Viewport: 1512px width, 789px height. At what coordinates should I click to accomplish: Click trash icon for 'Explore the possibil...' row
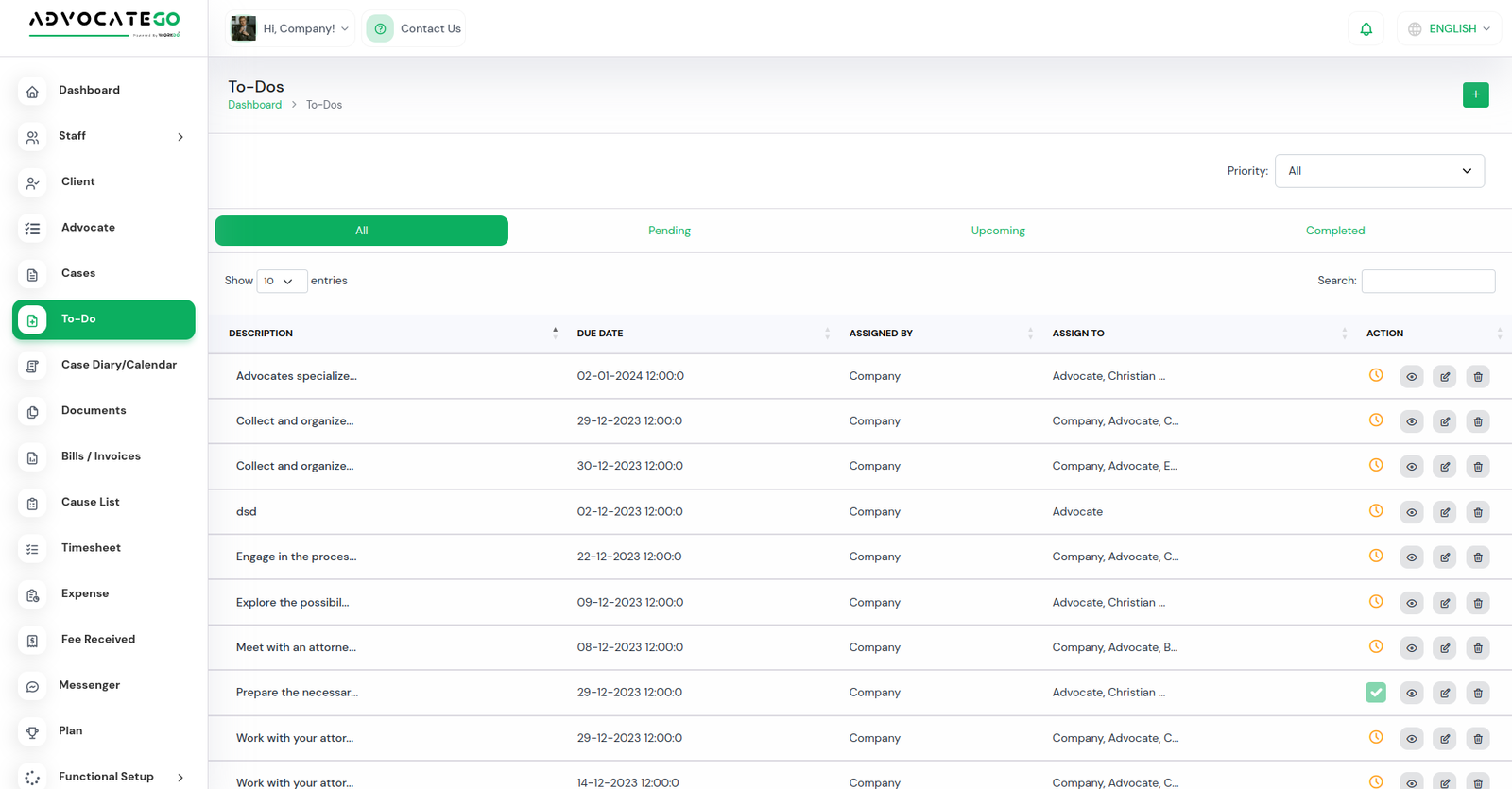(x=1478, y=603)
